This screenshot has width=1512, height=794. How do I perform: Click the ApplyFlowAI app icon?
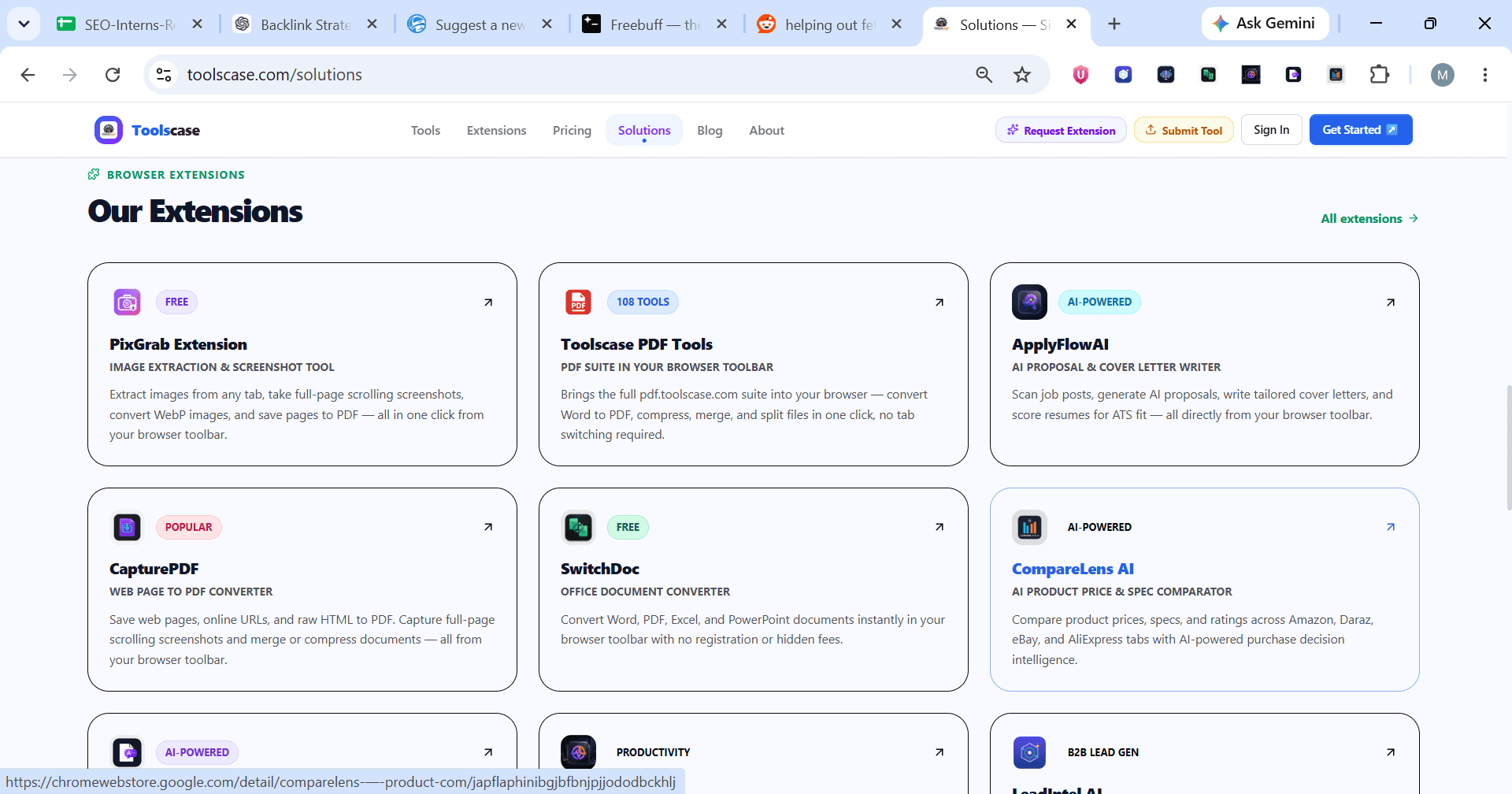tap(1029, 302)
